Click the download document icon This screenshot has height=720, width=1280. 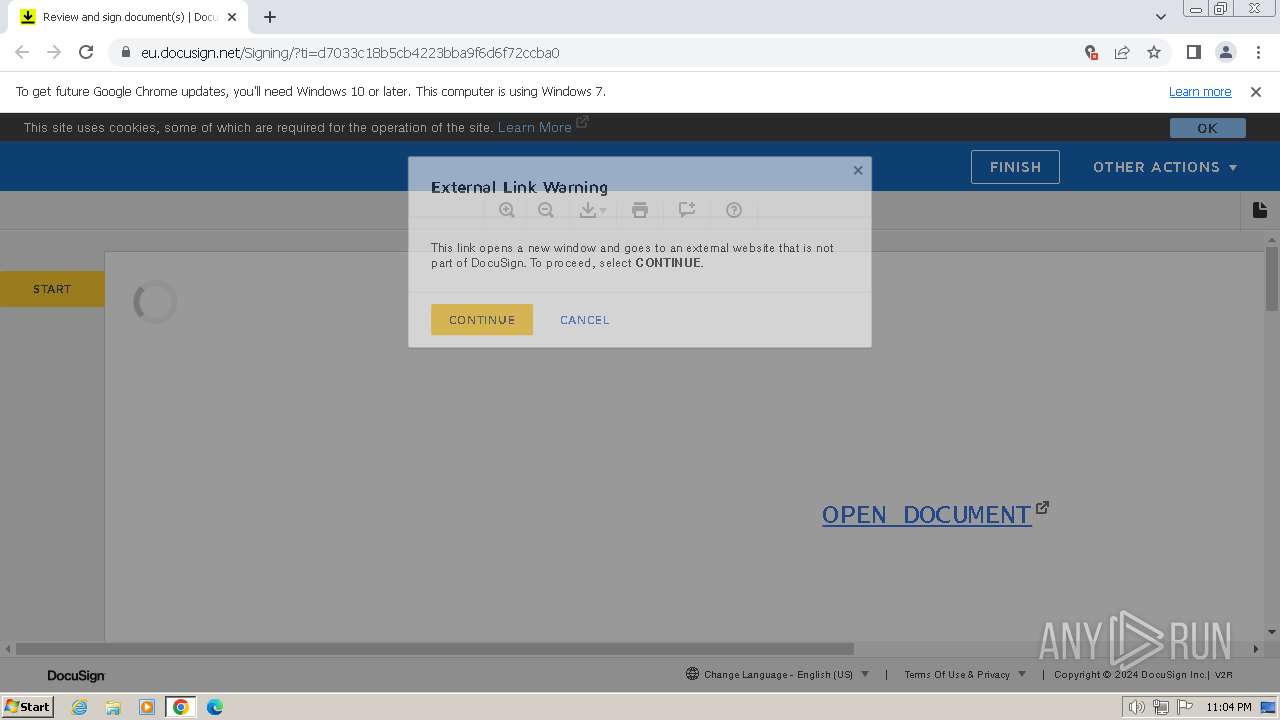pos(593,210)
